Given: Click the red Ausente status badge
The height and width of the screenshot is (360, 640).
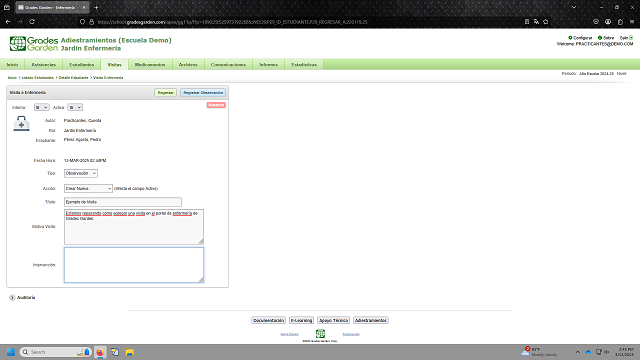Looking at the screenshot, I should [216, 105].
